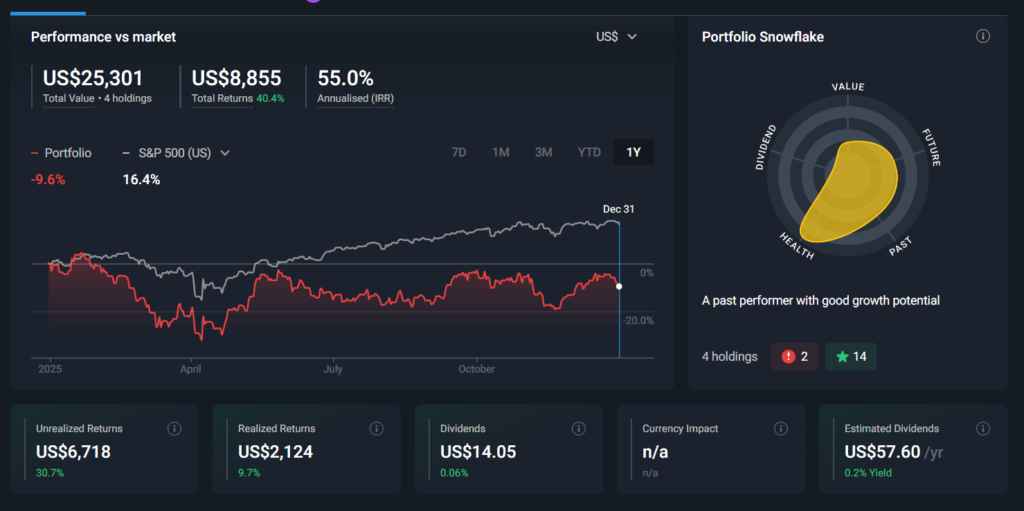The width and height of the screenshot is (1024, 511).
Task: Click the Total Returns US$8,855 value
Action: (x=236, y=78)
